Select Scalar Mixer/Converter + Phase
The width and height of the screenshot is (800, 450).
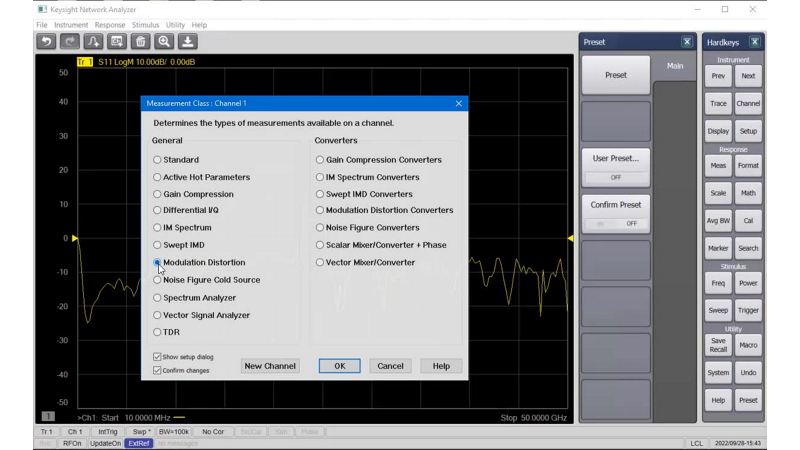point(320,245)
